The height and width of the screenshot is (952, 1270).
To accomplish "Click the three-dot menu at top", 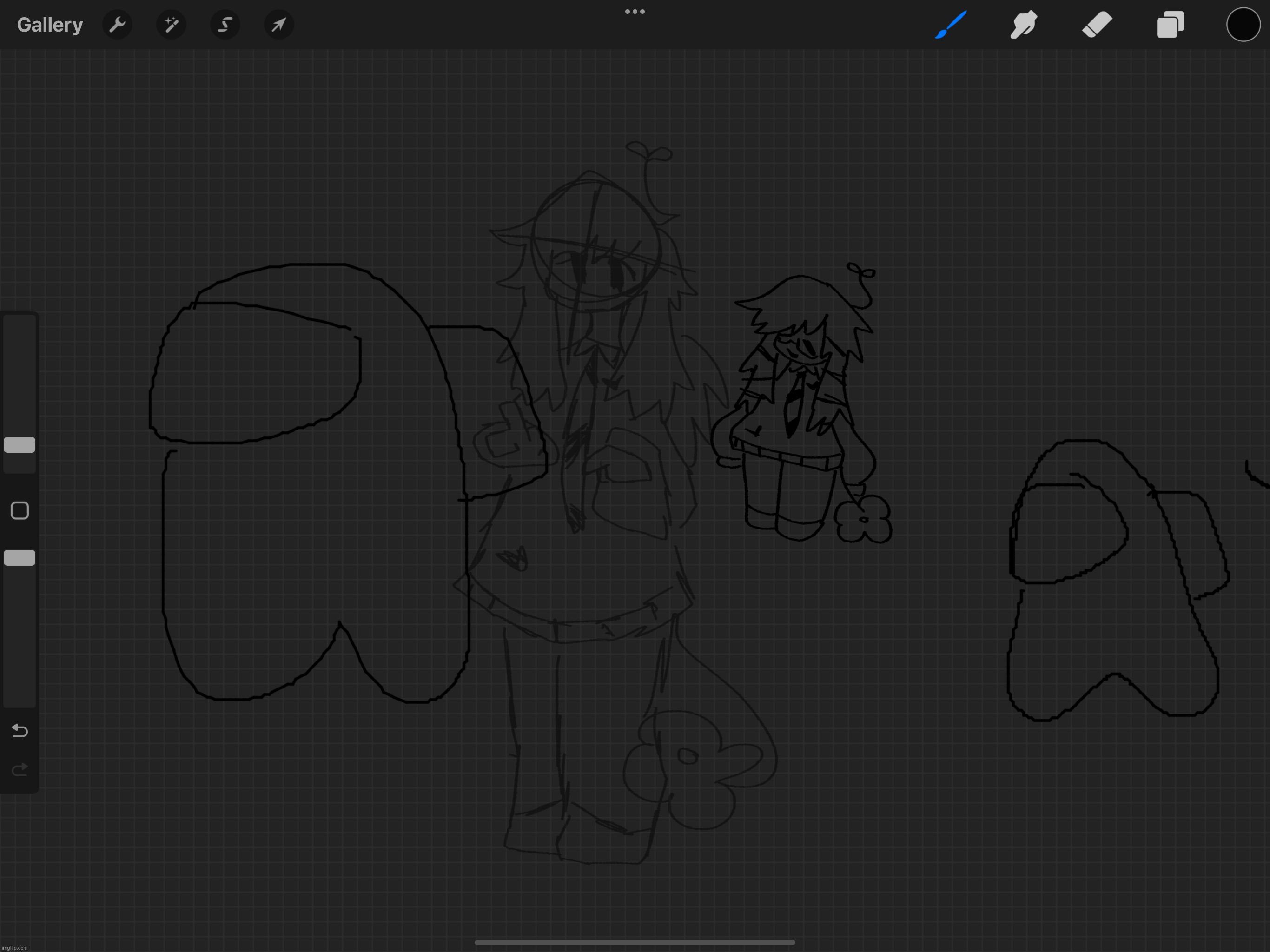I will (635, 12).
